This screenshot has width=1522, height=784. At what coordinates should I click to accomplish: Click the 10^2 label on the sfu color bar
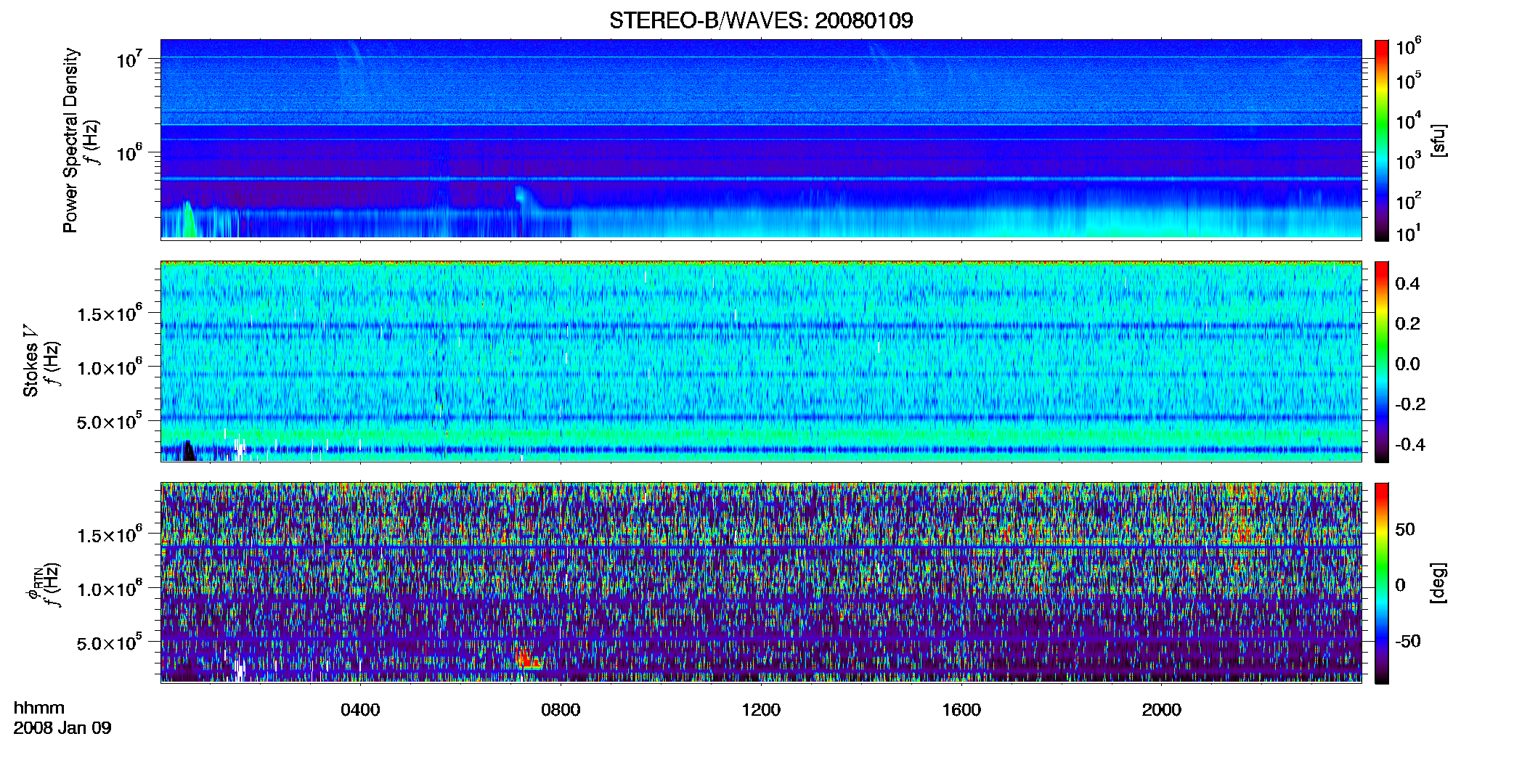click(x=1409, y=200)
